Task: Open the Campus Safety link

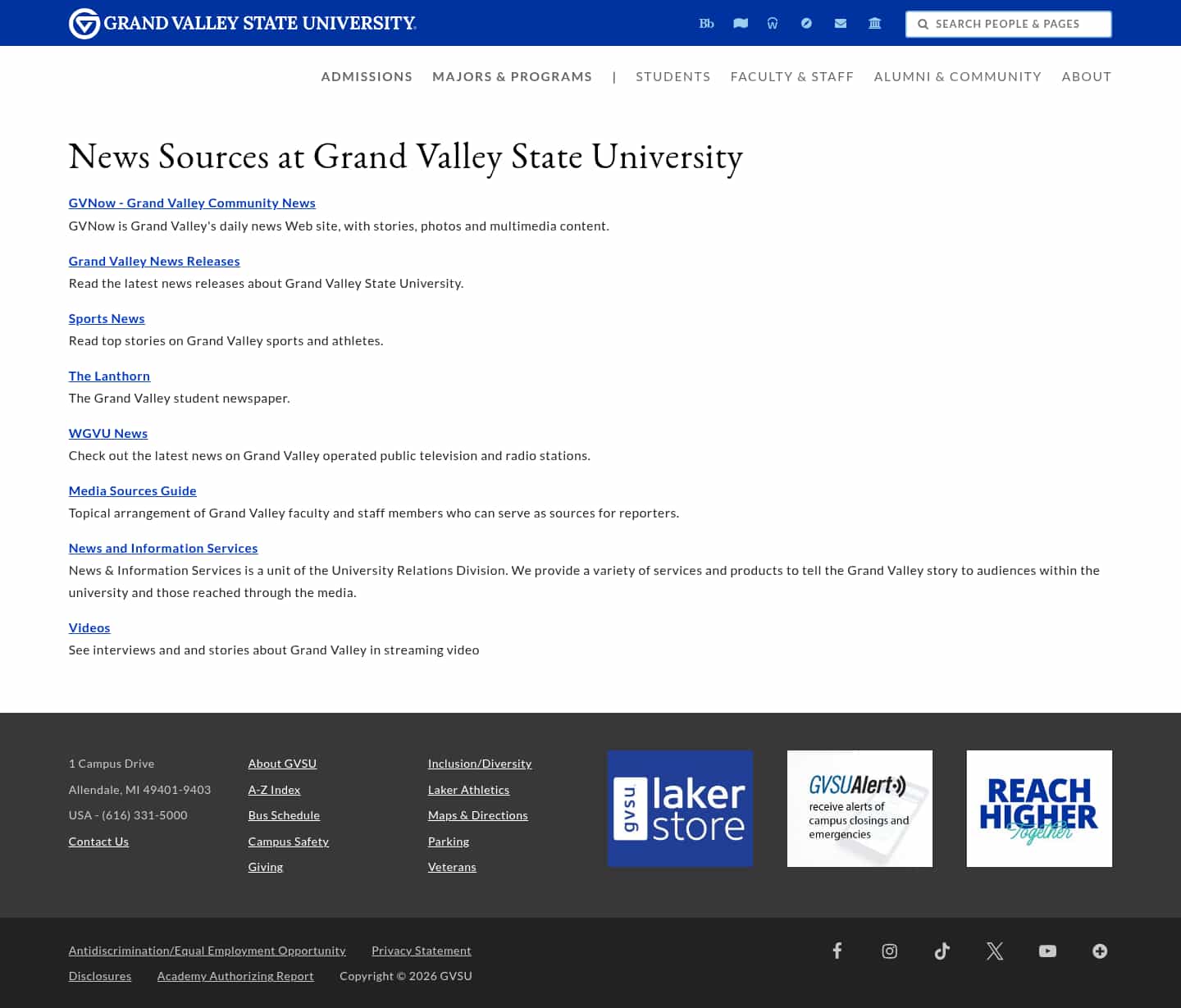Action: (289, 842)
